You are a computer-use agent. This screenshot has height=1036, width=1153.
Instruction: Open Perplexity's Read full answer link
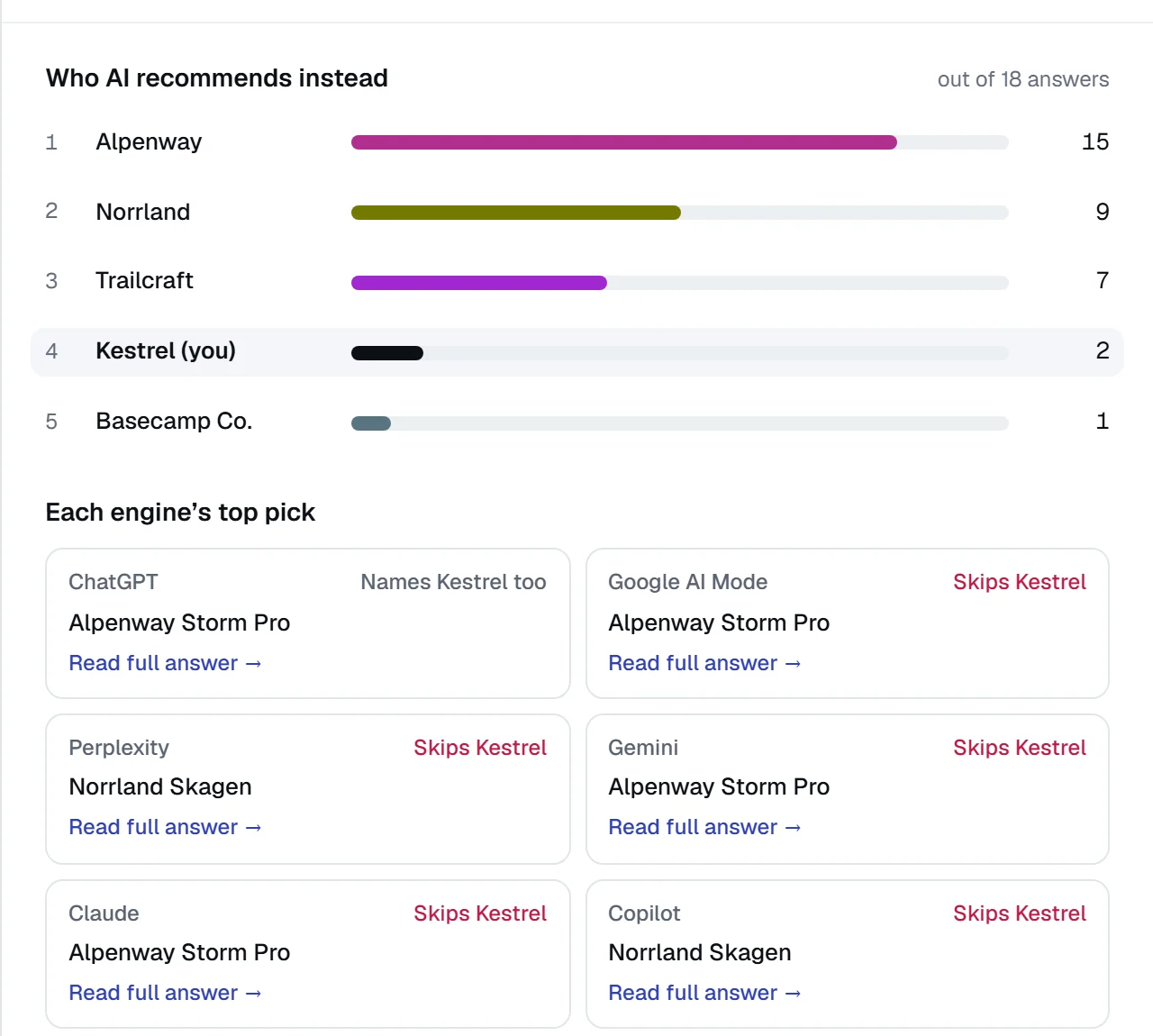pyautogui.click(x=165, y=827)
